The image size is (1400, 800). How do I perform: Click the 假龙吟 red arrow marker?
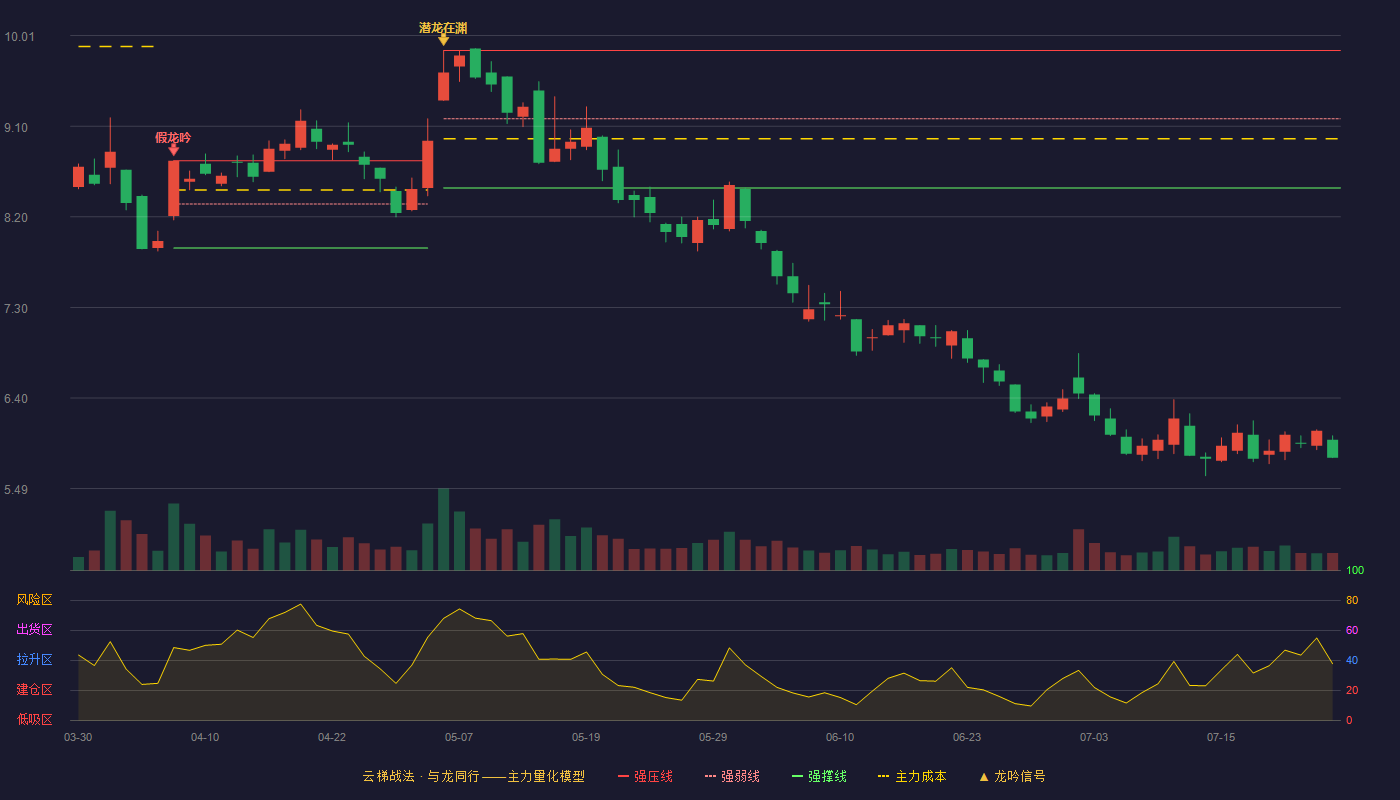tap(174, 150)
